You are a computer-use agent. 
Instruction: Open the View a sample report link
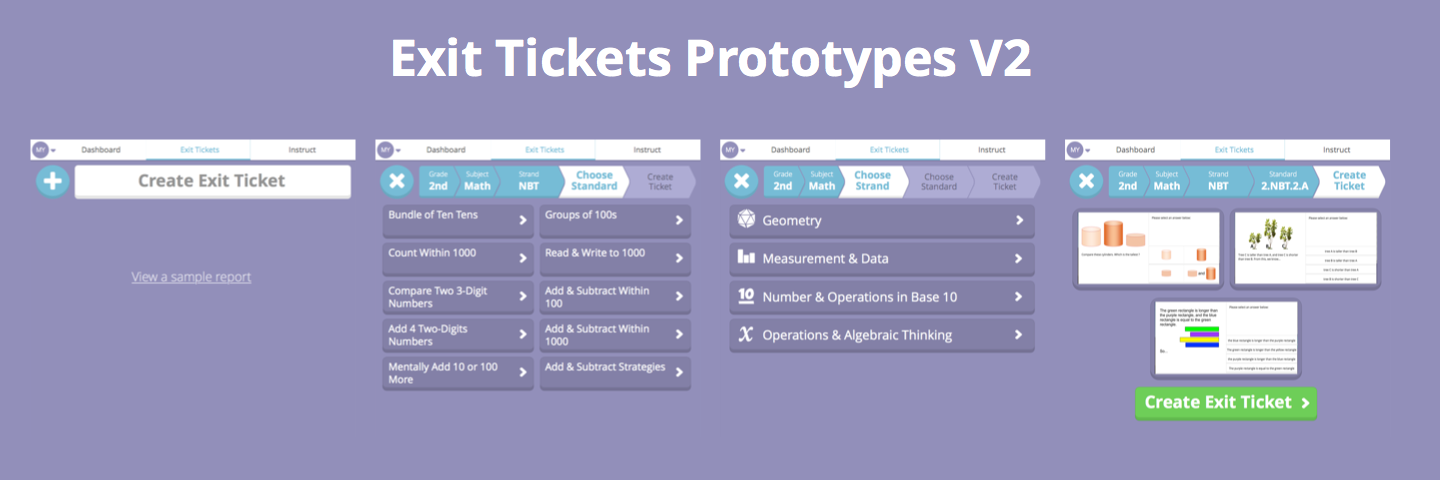tap(191, 277)
